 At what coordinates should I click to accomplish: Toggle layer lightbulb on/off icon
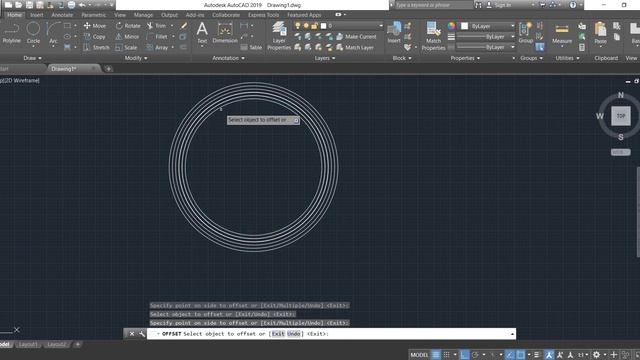[x=298, y=26]
